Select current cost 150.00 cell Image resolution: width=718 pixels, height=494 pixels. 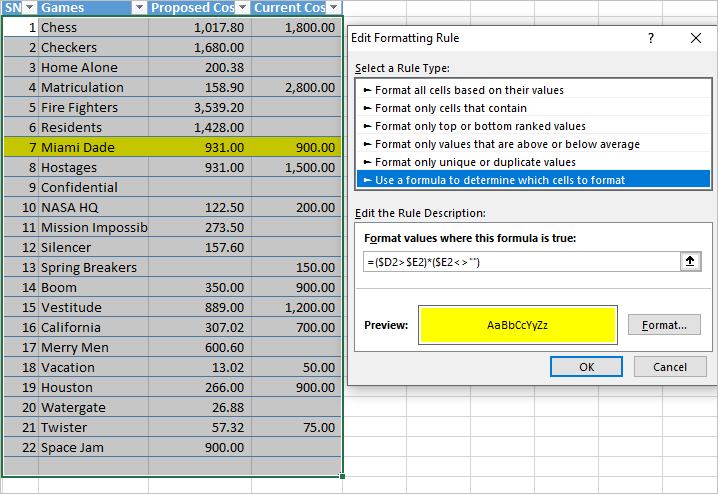[297, 267]
